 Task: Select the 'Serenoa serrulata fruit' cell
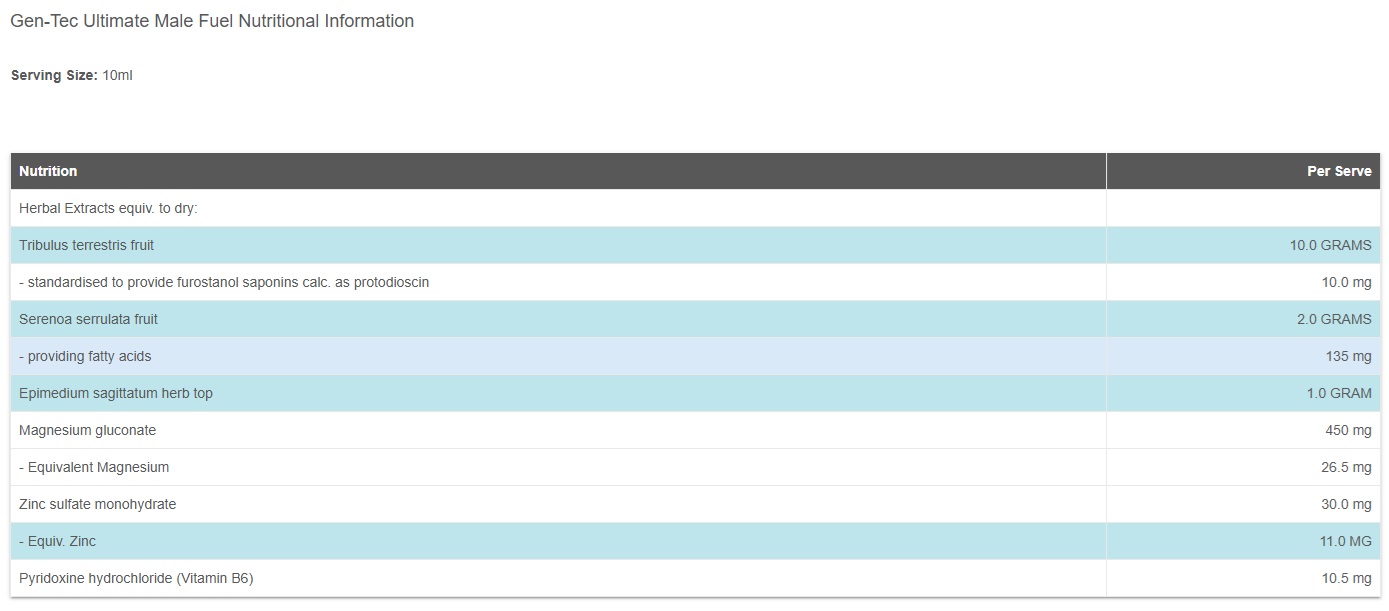(558, 319)
